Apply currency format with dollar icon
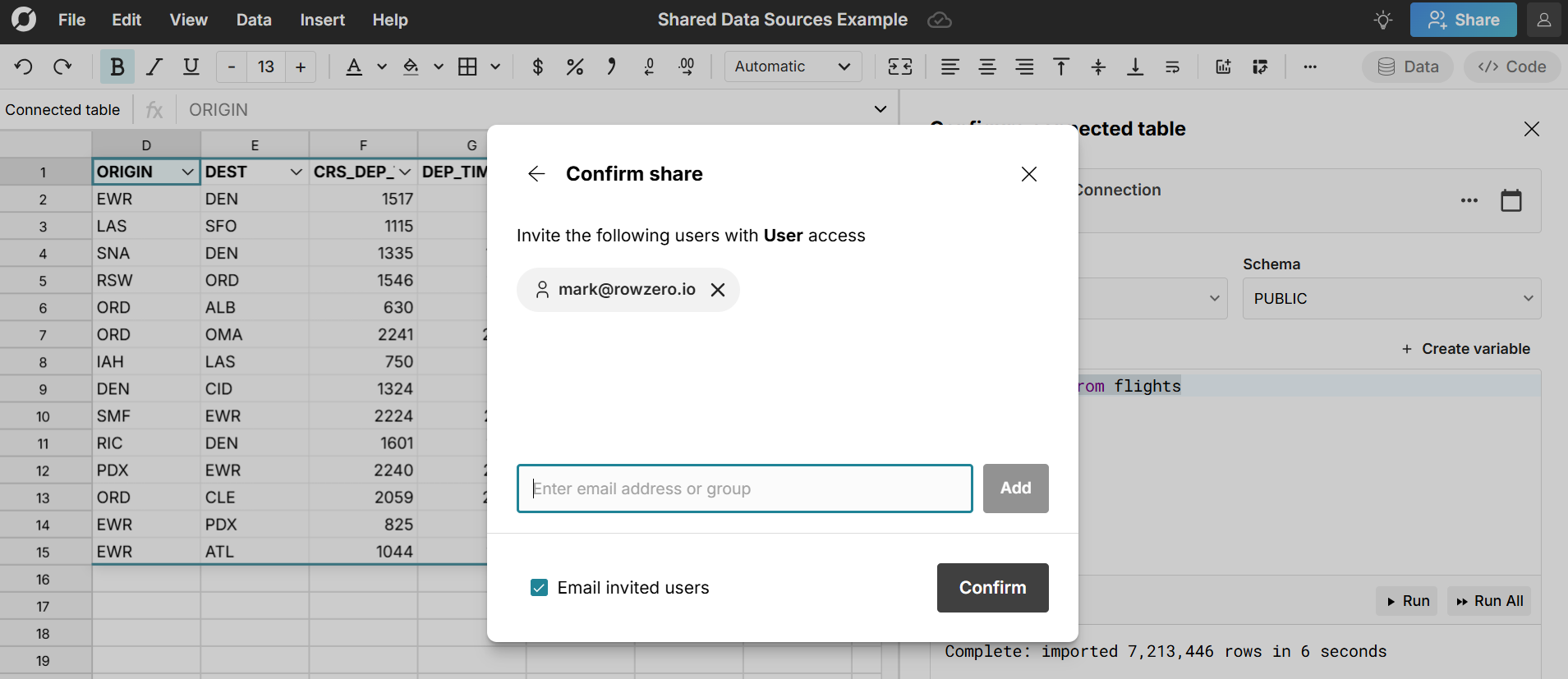Viewport: 1568px width, 679px height. tap(538, 67)
